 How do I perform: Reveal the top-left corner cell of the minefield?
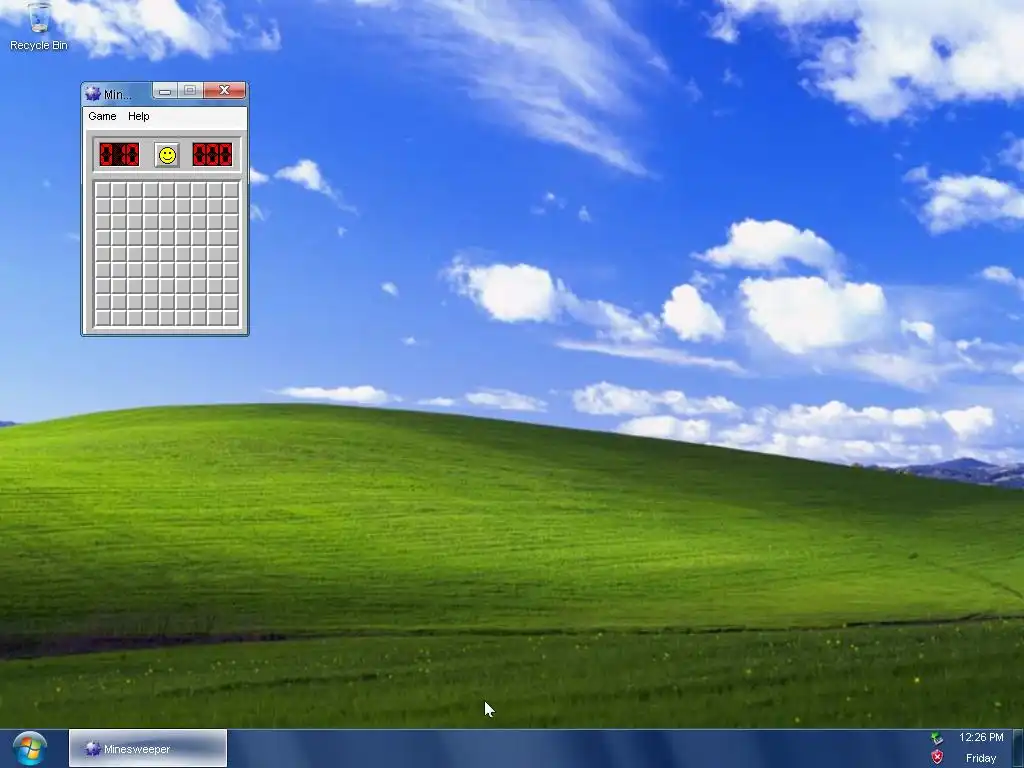[103, 190]
